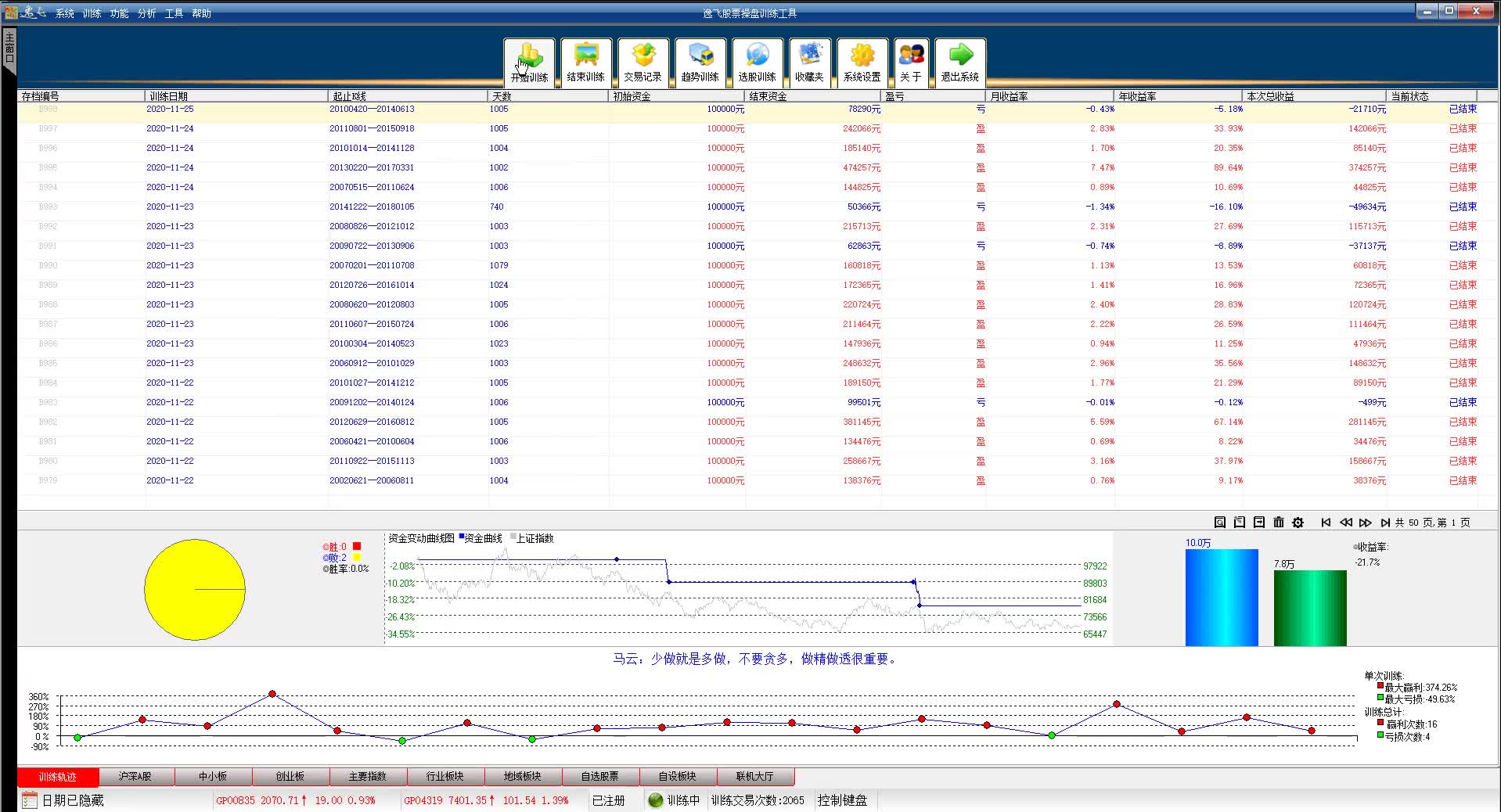Click the 训练日期 column header
This screenshot has height=812, width=1501.
coord(236,96)
